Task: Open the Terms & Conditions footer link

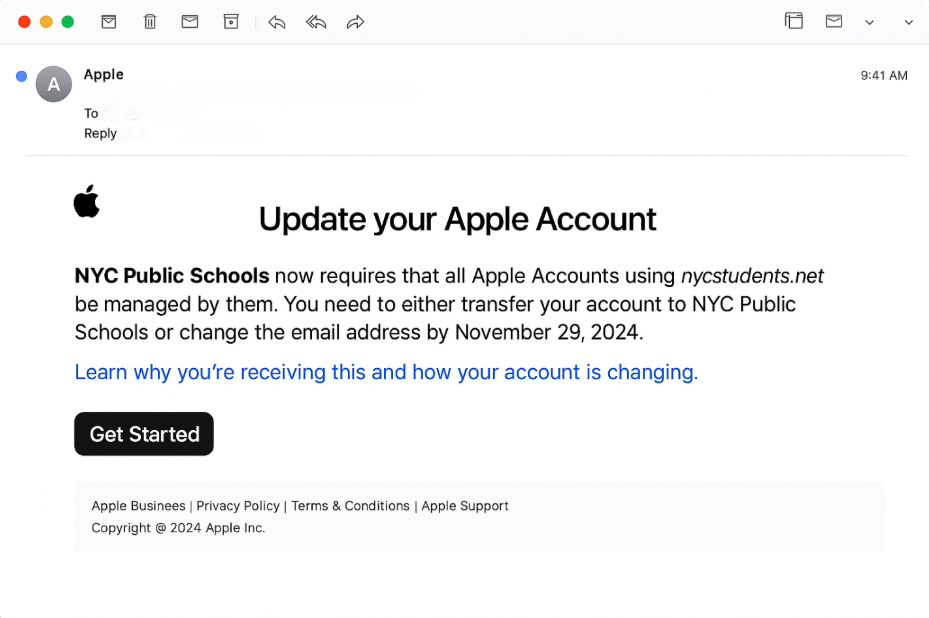Action: tap(350, 506)
